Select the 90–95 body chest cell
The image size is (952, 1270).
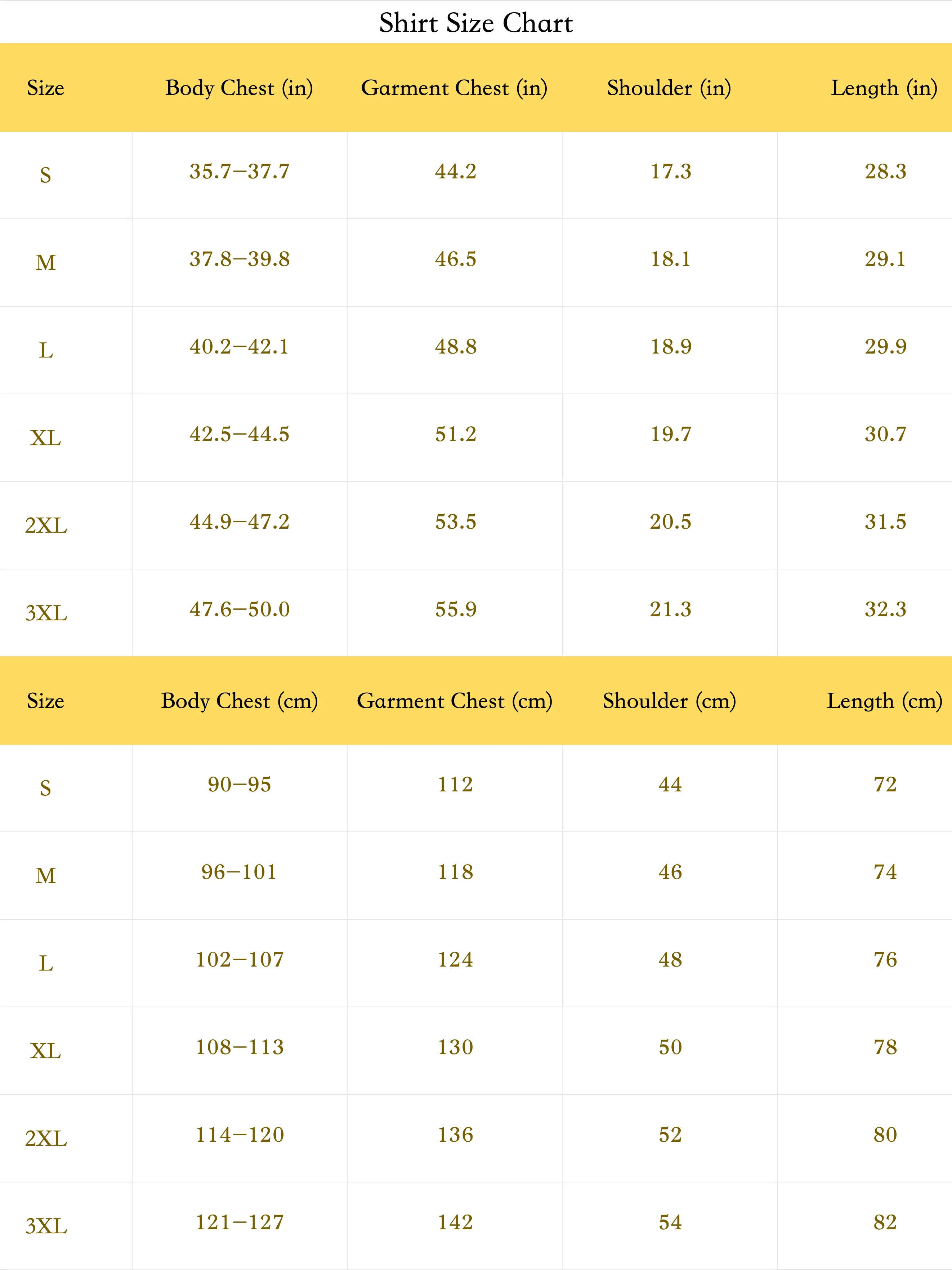[x=239, y=784]
